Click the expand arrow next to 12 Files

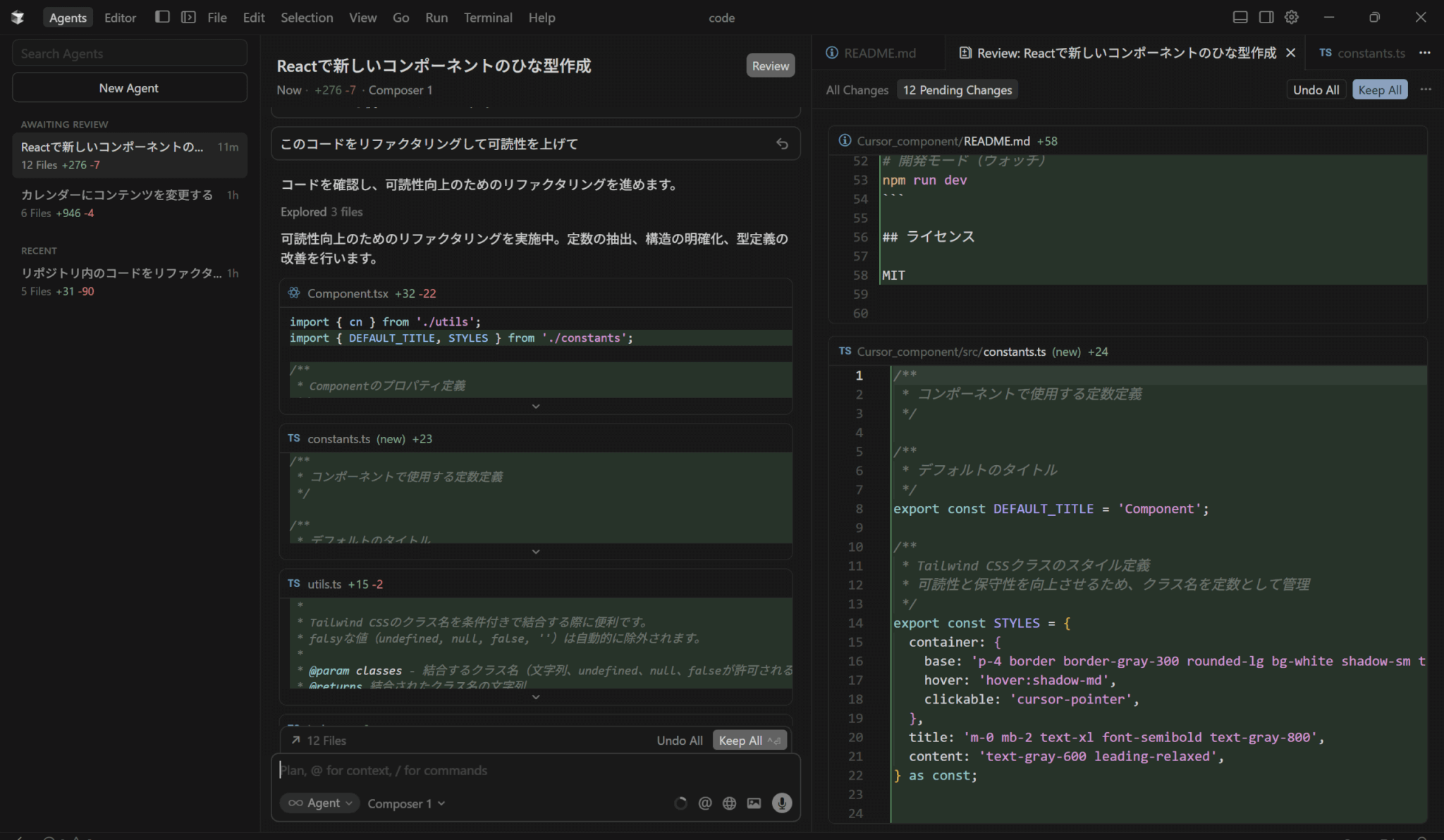(x=296, y=740)
